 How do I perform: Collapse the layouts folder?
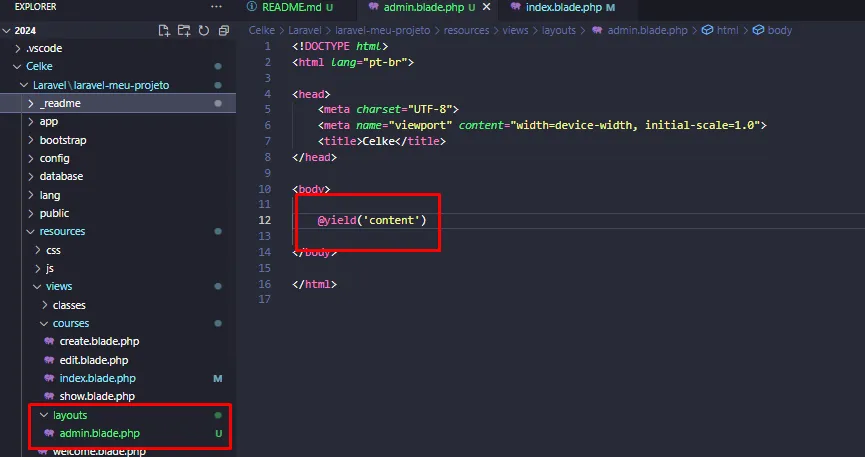click(69, 415)
